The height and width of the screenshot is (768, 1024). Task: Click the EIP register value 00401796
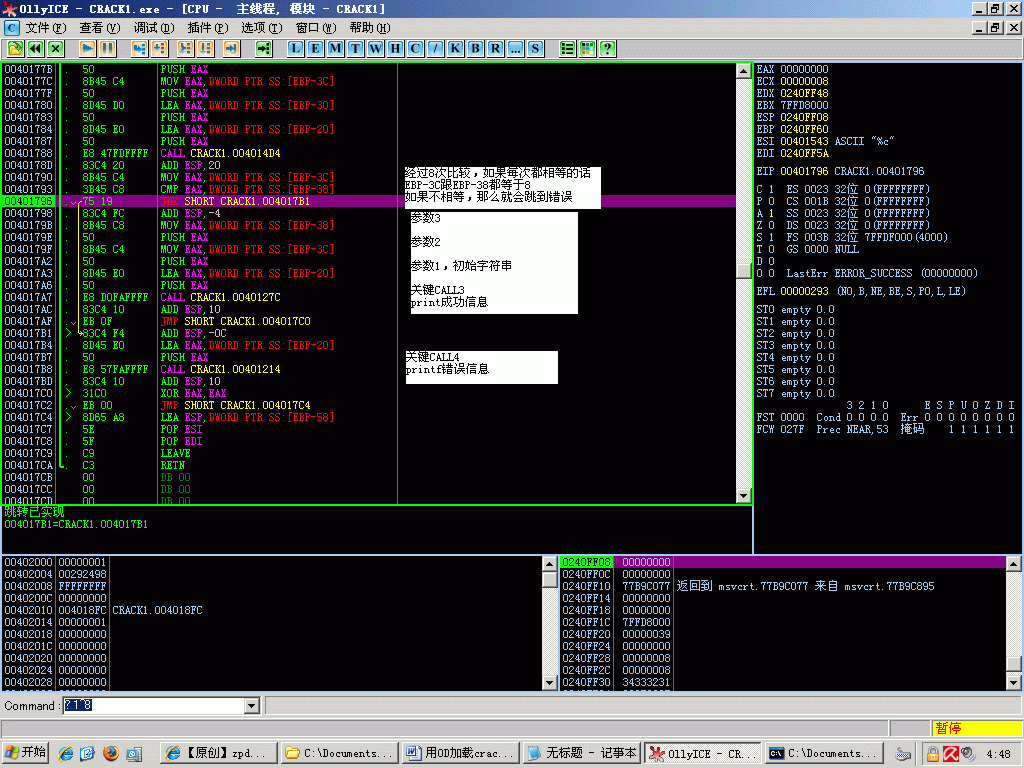click(x=804, y=171)
